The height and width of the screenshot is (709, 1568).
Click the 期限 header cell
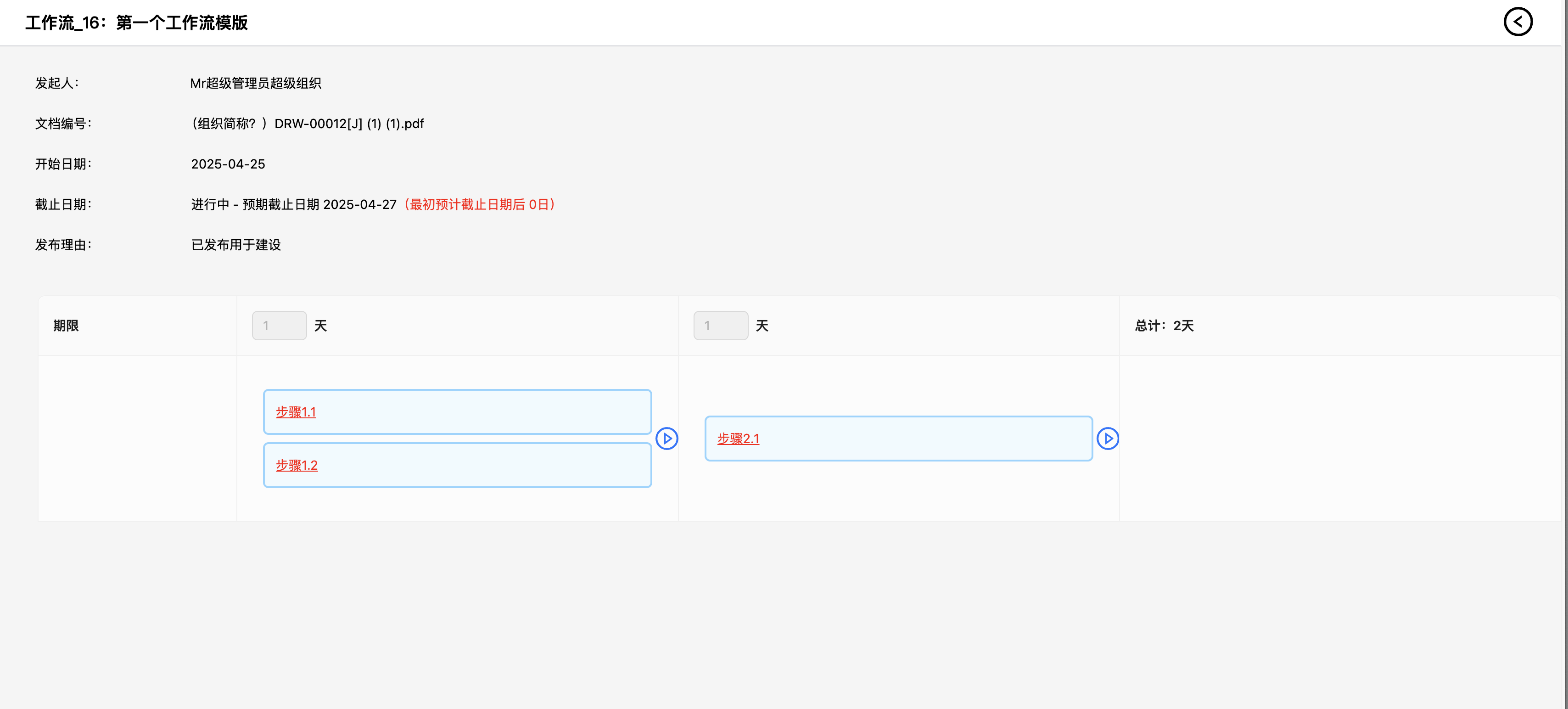pyautogui.click(x=66, y=326)
